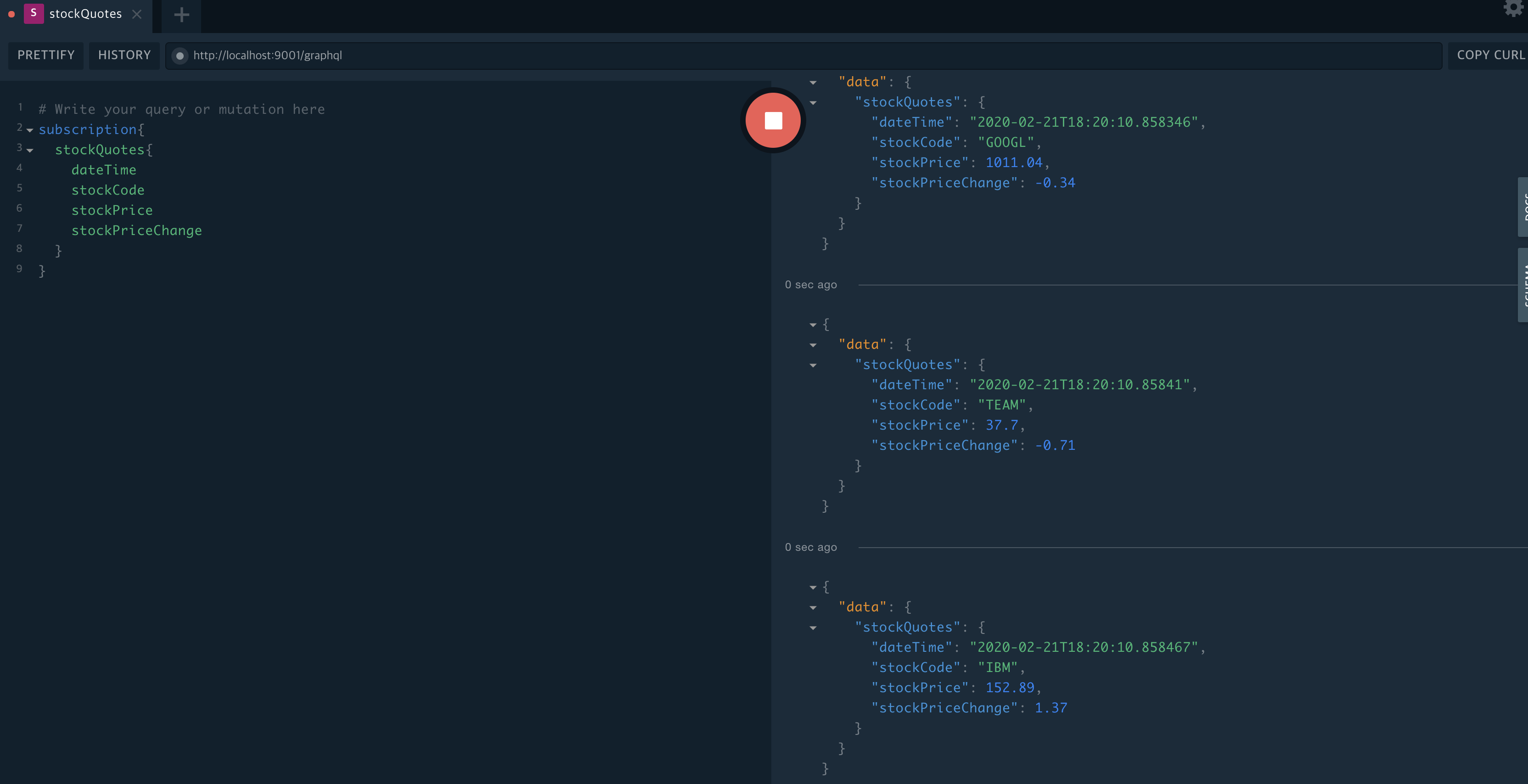Collapse GOOGL response stockQuotes object
Image resolution: width=1528 pixels, height=784 pixels.
tap(813, 103)
